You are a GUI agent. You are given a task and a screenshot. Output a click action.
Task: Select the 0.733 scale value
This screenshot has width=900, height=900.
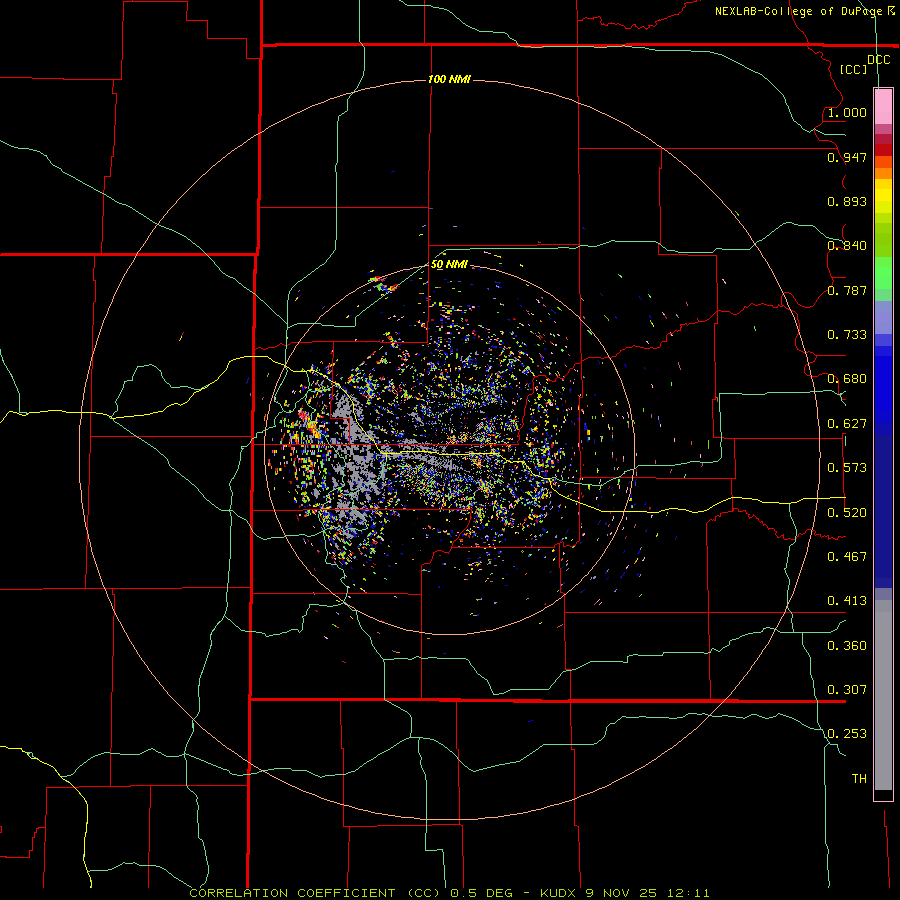pyautogui.click(x=847, y=335)
